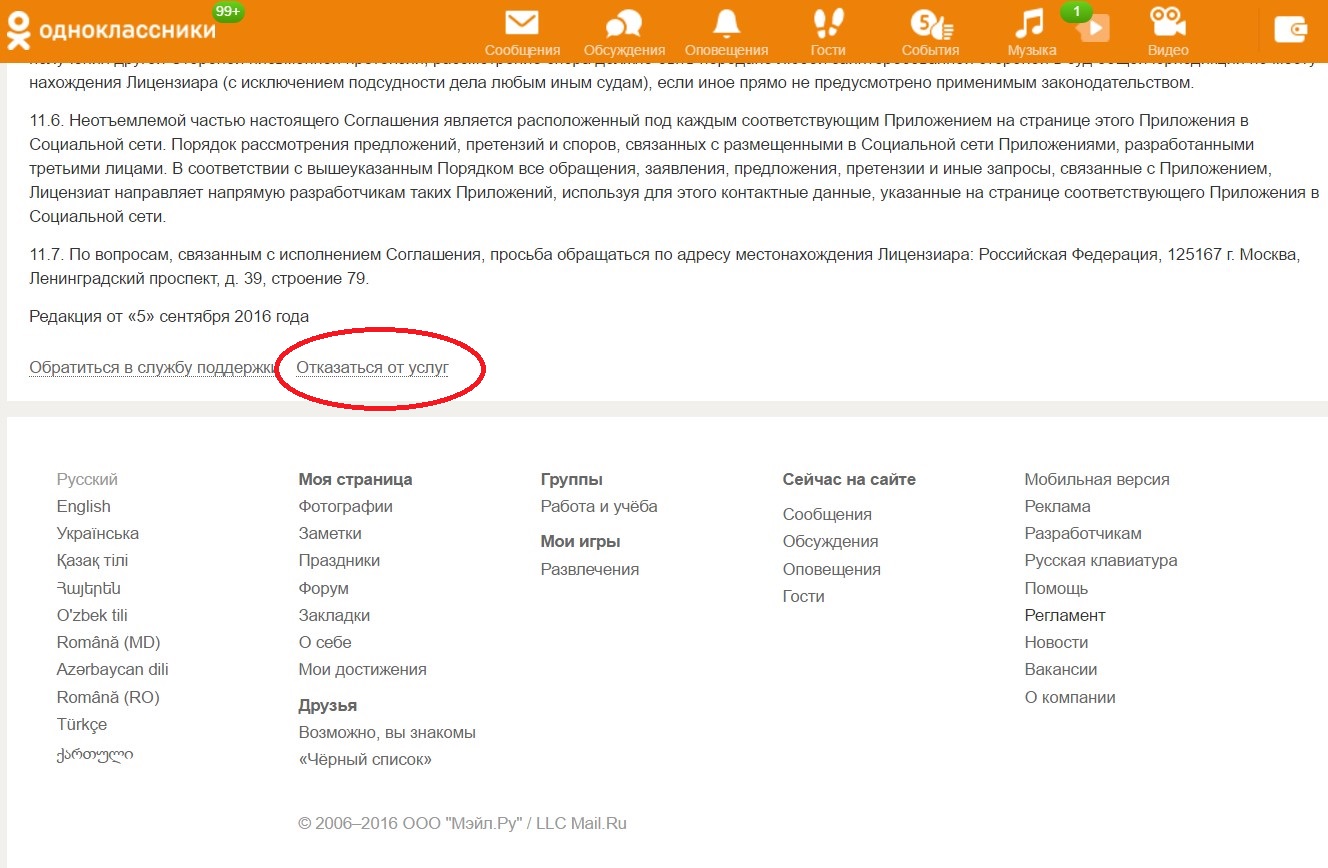Switch language to Türkçe
The height and width of the screenshot is (868, 1328).
[82, 724]
